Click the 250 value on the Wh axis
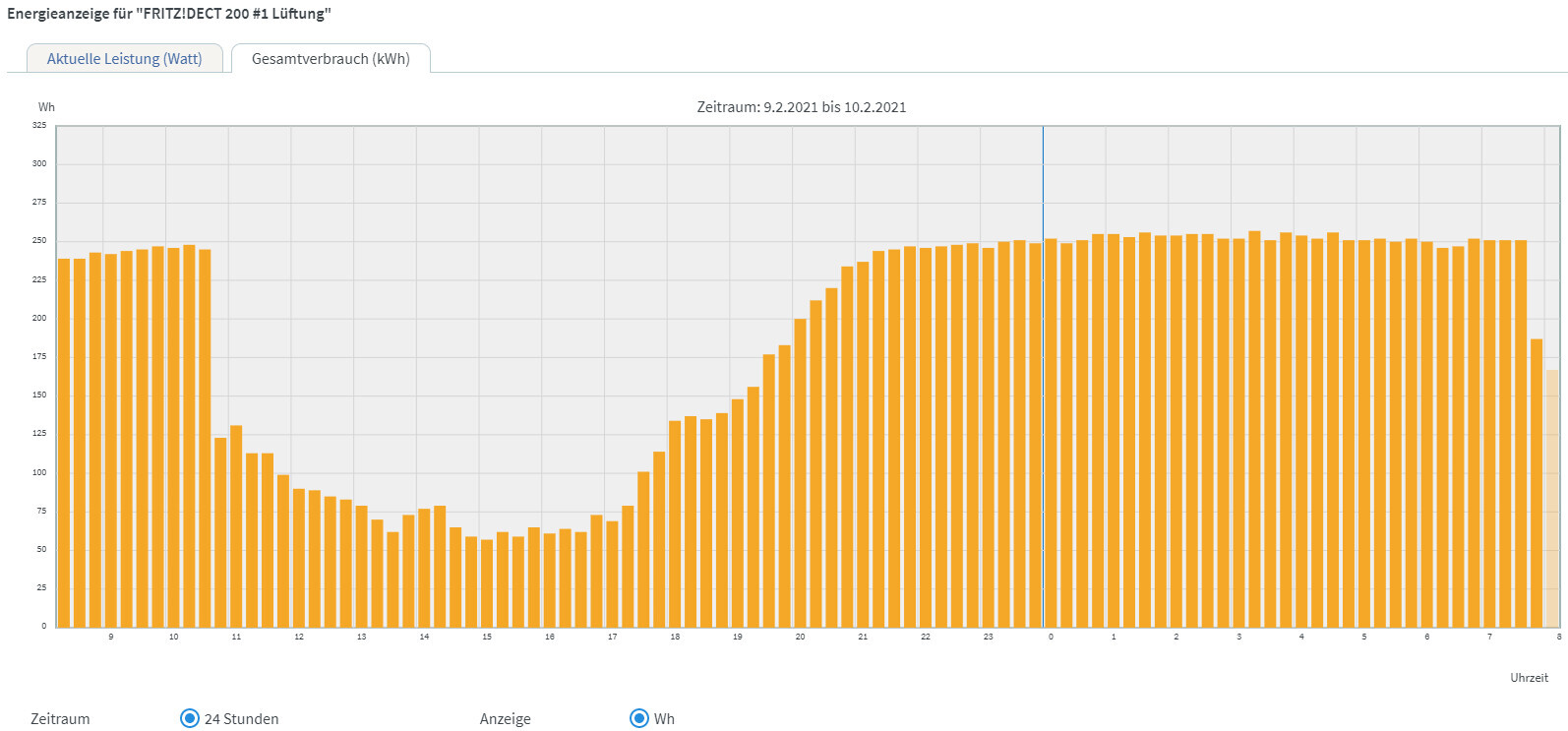The width and height of the screenshot is (1568, 731). tap(39, 241)
